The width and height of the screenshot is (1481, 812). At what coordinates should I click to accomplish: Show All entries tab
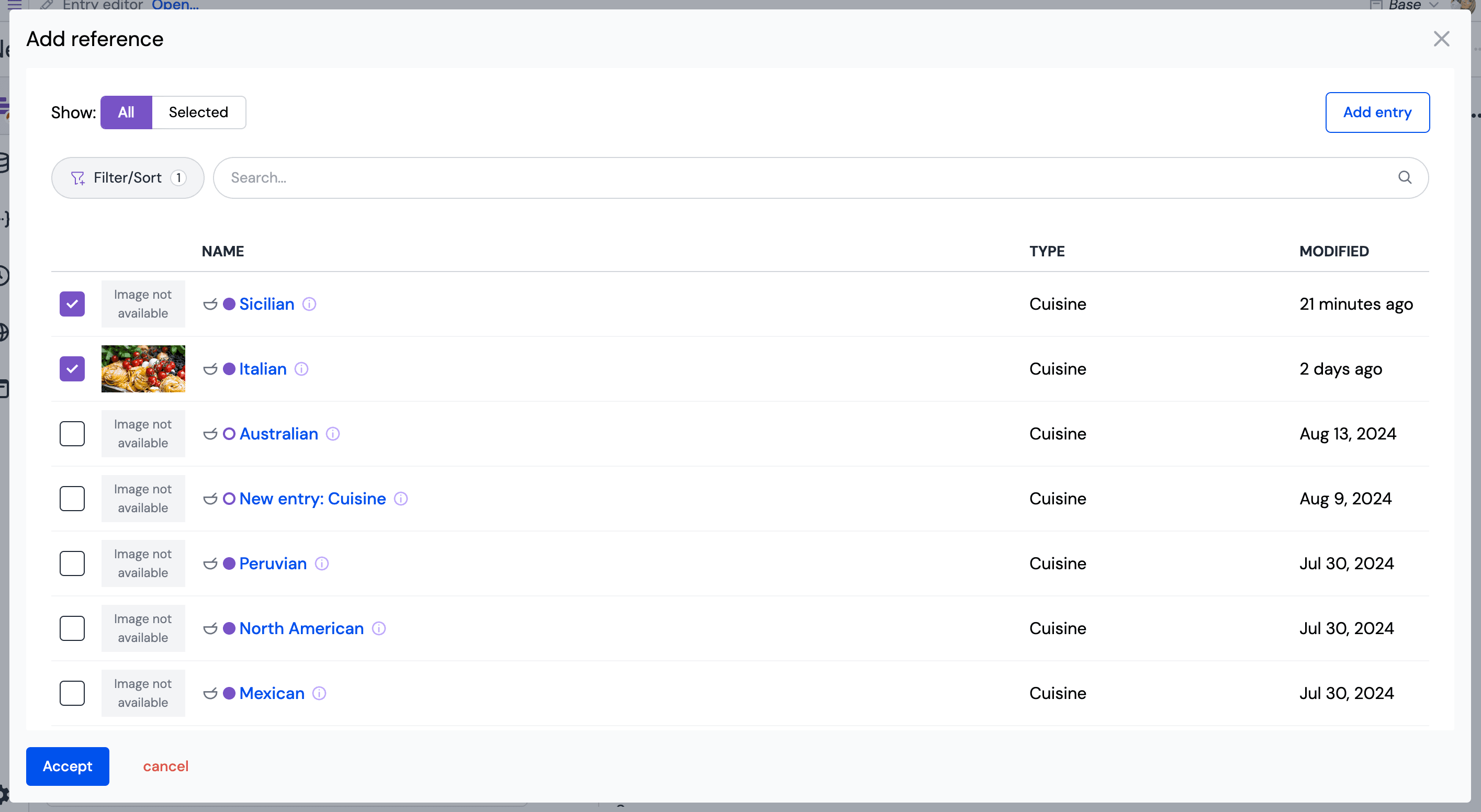[126, 112]
